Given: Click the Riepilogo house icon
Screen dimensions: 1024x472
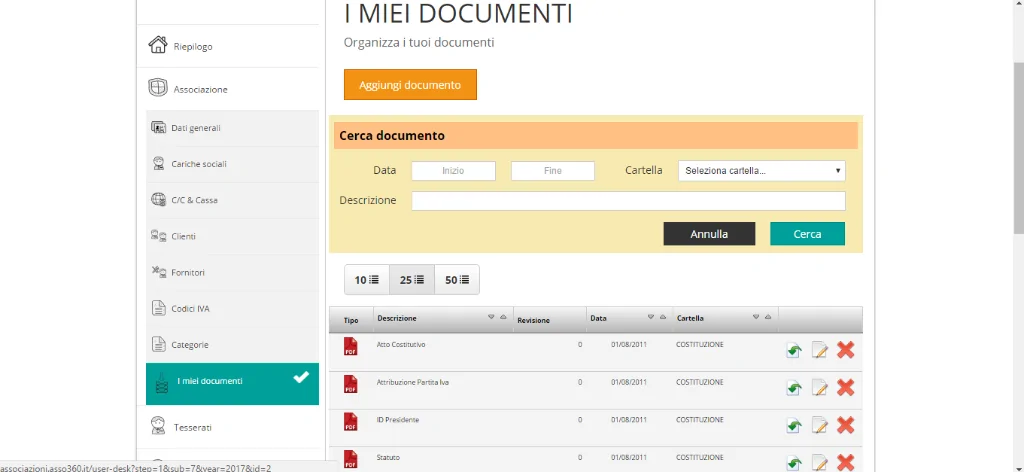Looking at the screenshot, I should (x=157, y=45).
